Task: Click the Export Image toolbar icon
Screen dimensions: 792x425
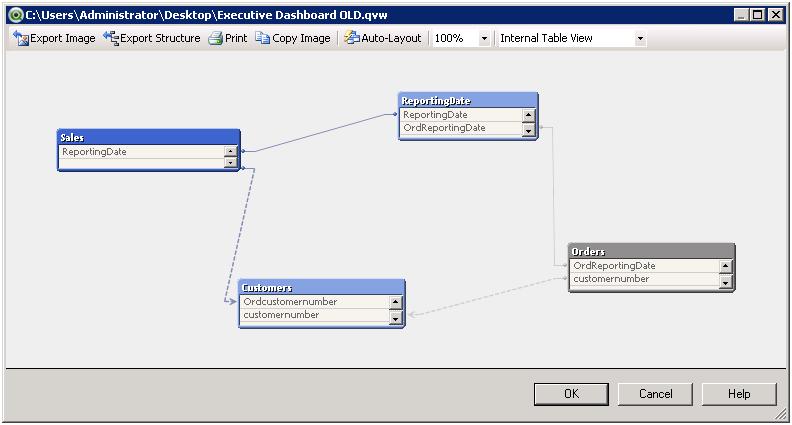Action: click(x=21, y=38)
